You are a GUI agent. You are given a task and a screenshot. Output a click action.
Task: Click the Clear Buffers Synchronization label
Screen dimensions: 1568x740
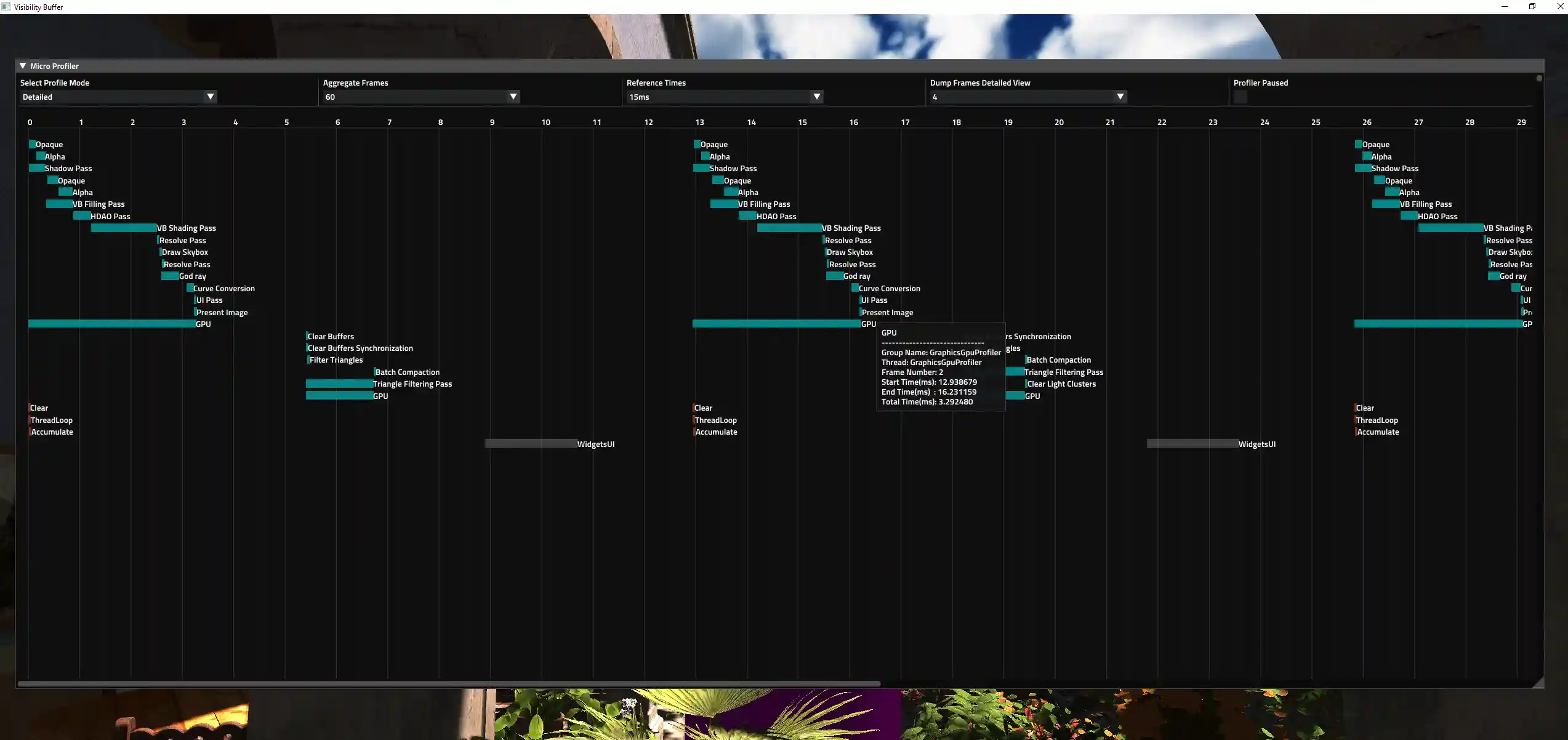[360, 348]
